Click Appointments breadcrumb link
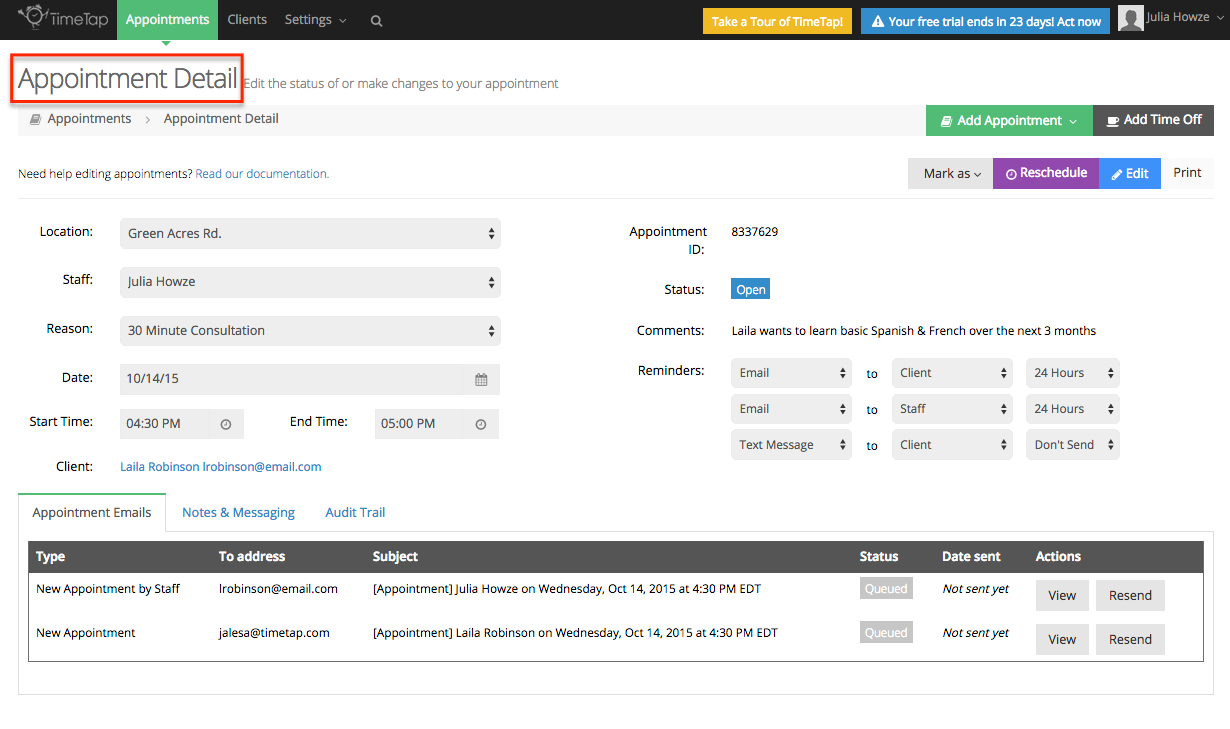The width and height of the screenshot is (1230, 729). [89, 119]
